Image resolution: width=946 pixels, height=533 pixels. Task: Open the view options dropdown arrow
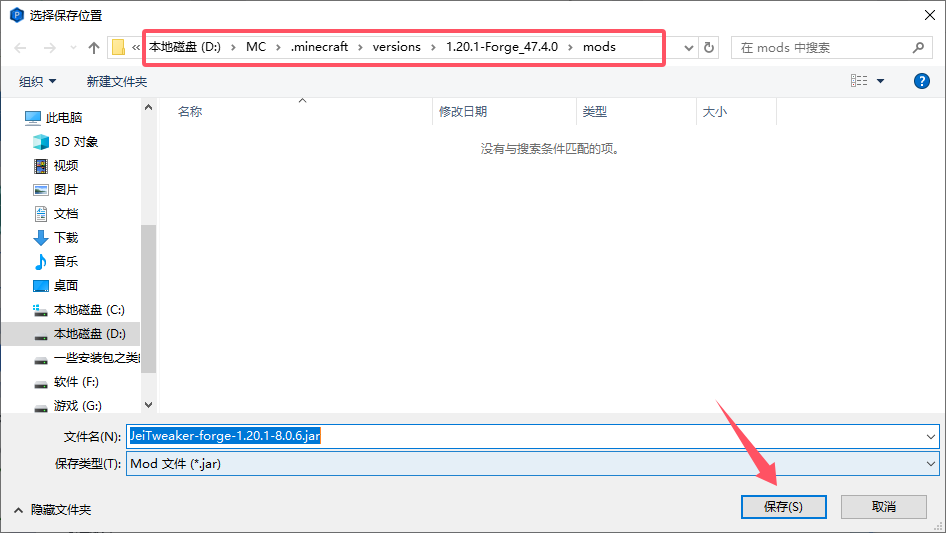click(880, 81)
